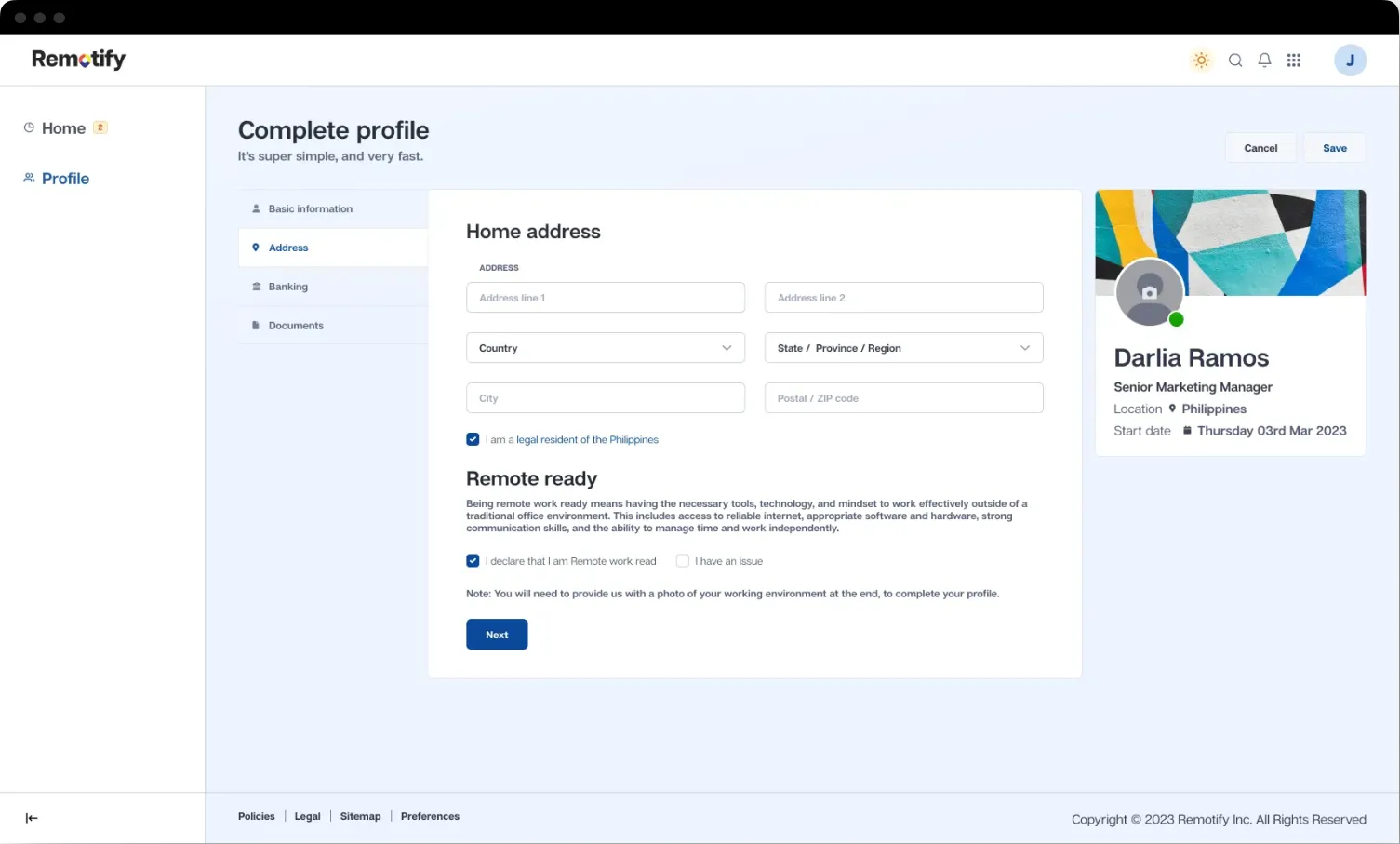
Task: Click into the Address line 1 field
Action: tap(605, 298)
